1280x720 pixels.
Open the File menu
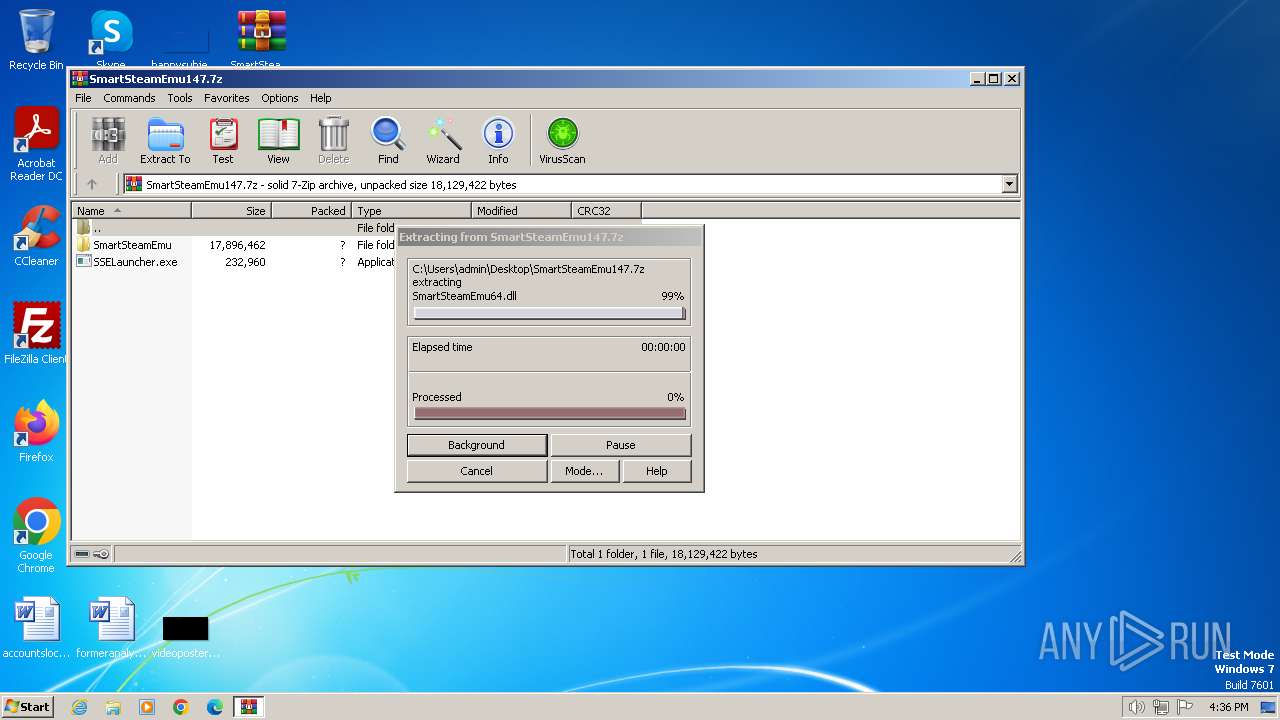(83, 98)
